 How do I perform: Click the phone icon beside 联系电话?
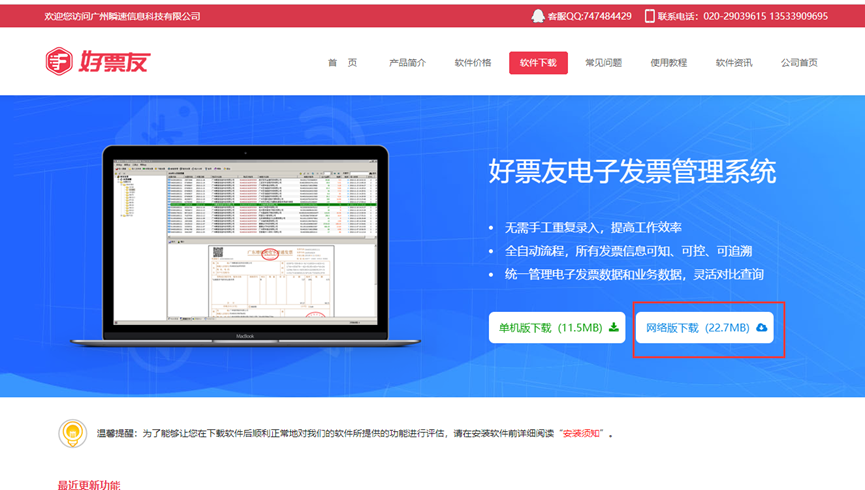pos(649,16)
